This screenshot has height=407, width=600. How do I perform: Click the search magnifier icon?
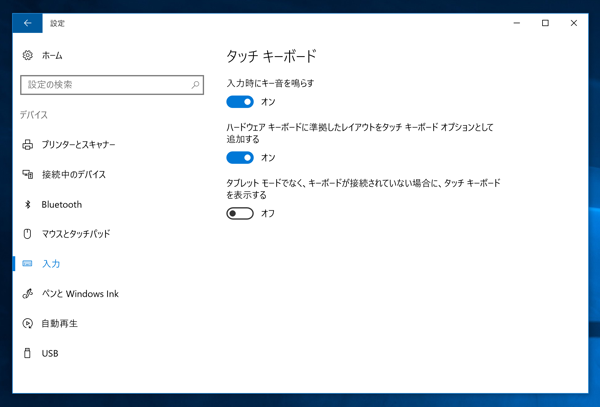tap(196, 86)
